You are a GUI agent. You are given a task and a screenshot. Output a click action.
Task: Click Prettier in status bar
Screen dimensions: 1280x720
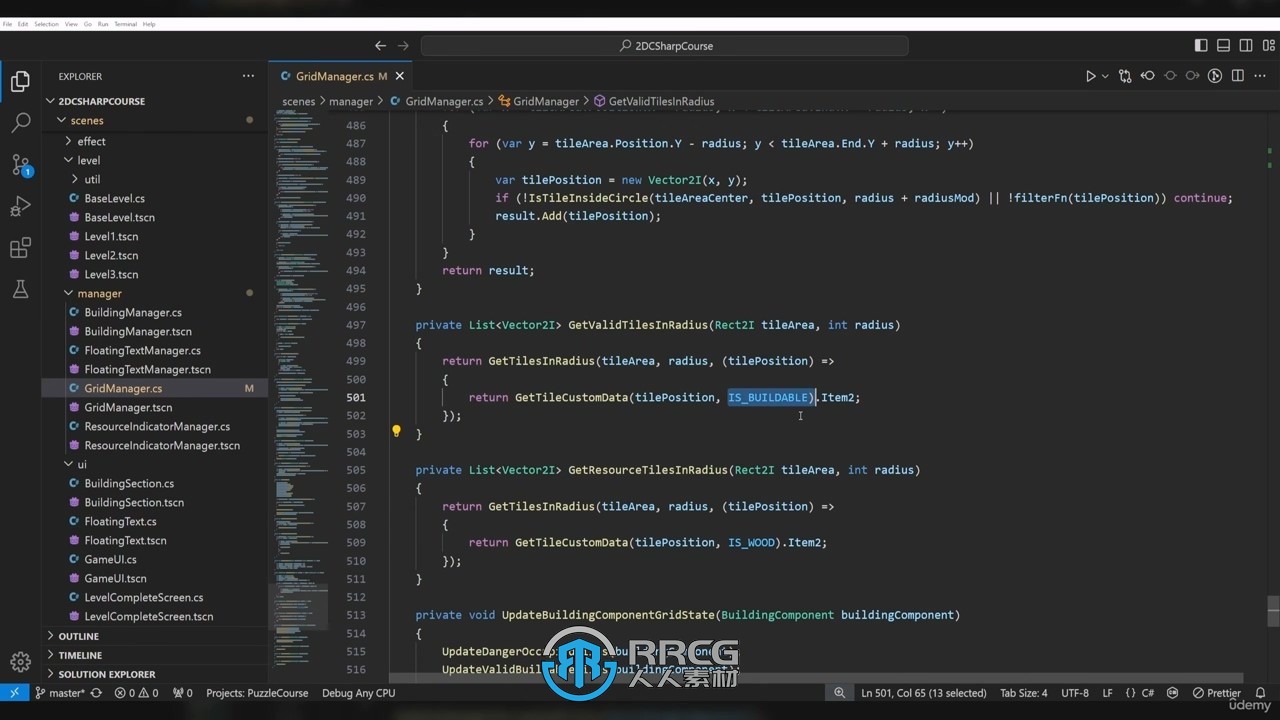(x=1216, y=693)
